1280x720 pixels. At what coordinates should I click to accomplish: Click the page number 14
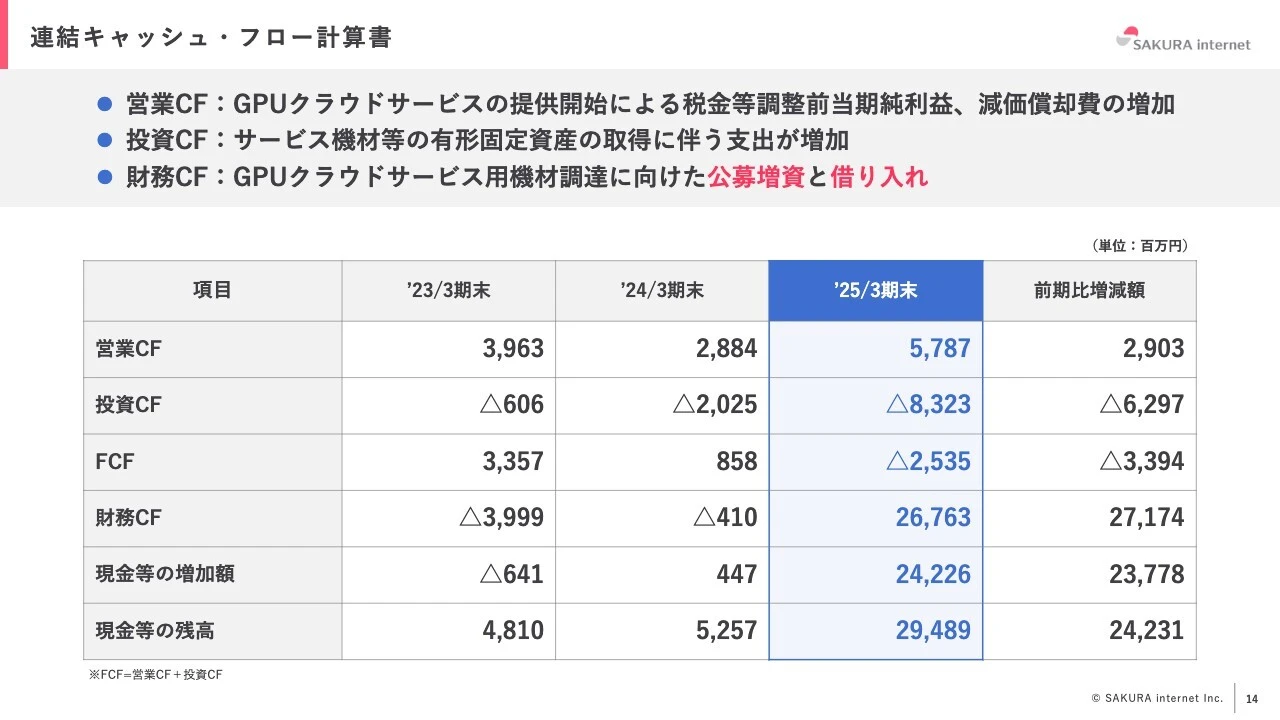point(1252,698)
